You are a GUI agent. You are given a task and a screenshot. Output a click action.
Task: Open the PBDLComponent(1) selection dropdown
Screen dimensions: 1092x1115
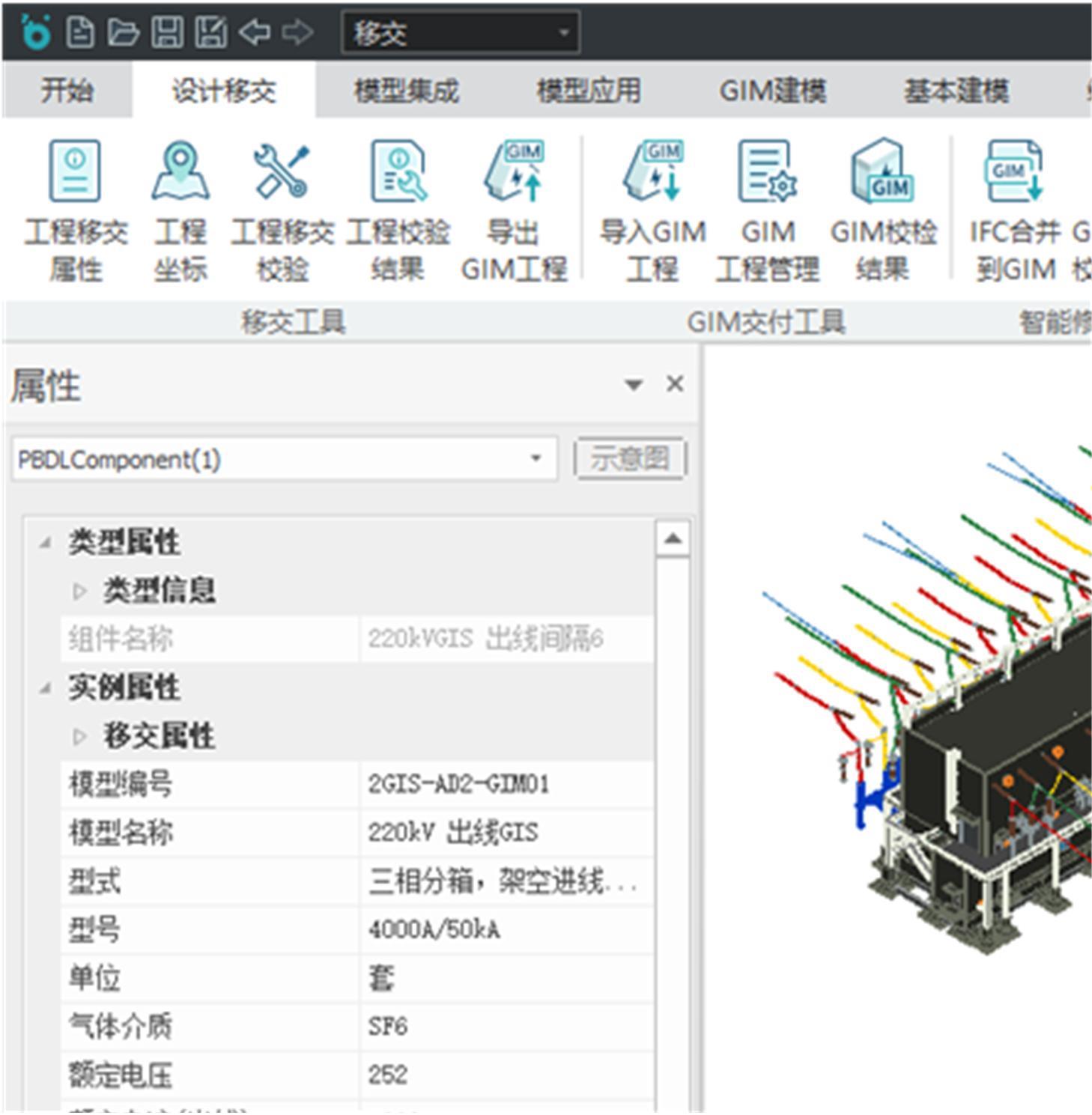pyautogui.click(x=535, y=458)
